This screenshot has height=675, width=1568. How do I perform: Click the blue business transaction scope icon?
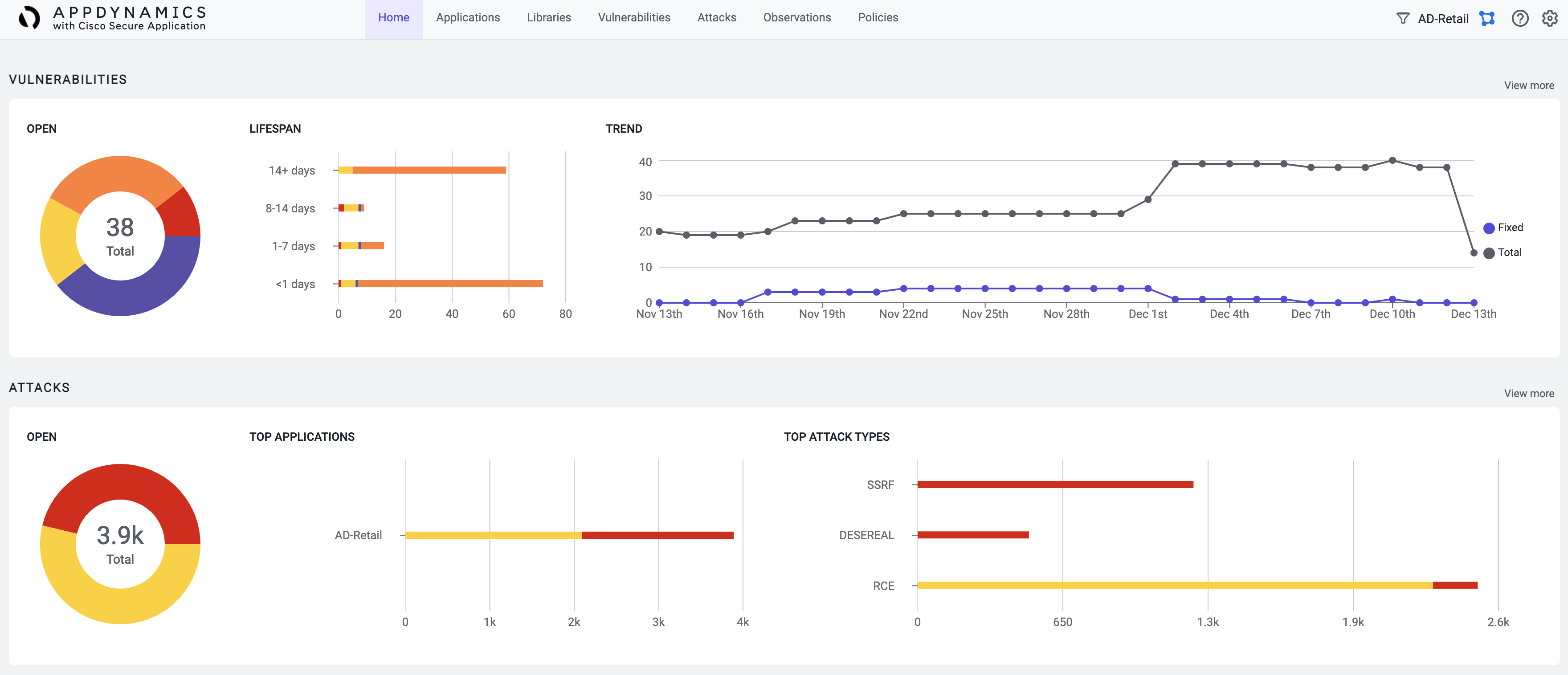1487,18
